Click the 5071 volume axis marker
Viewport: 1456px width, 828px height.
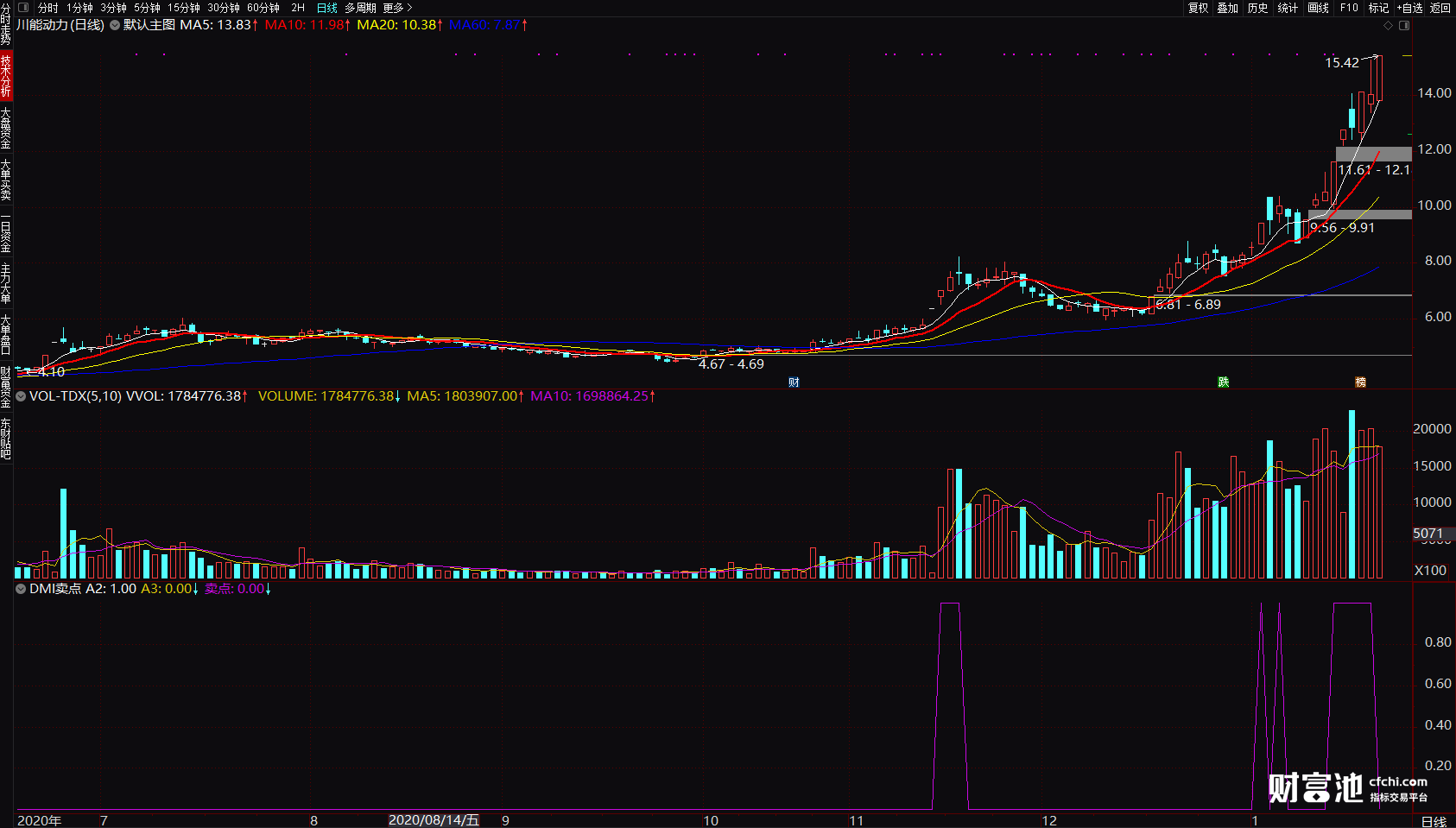pos(1428,534)
